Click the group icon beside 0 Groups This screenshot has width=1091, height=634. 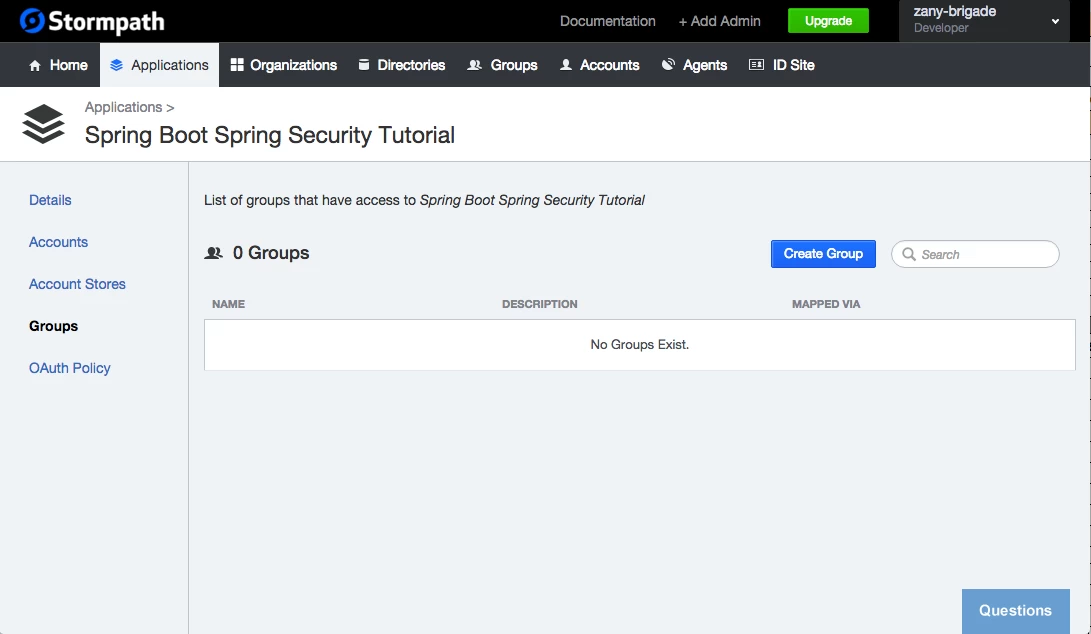[x=214, y=253]
